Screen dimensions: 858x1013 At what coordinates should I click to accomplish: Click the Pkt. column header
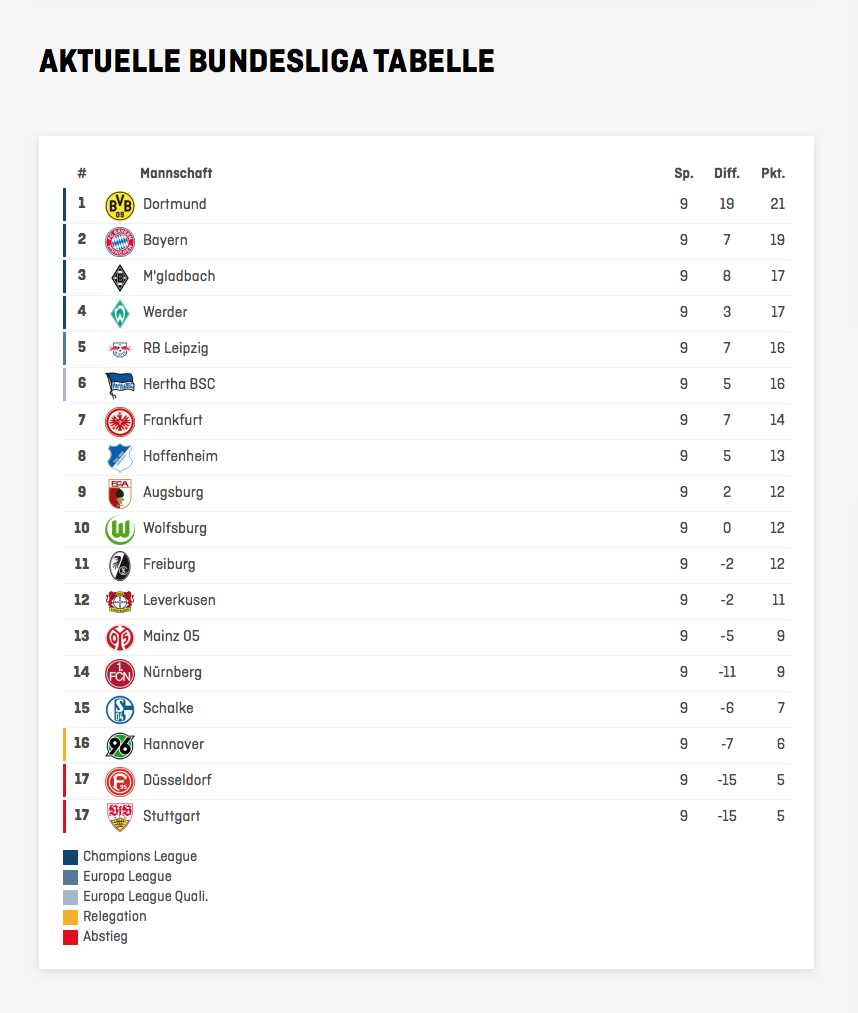tap(773, 173)
